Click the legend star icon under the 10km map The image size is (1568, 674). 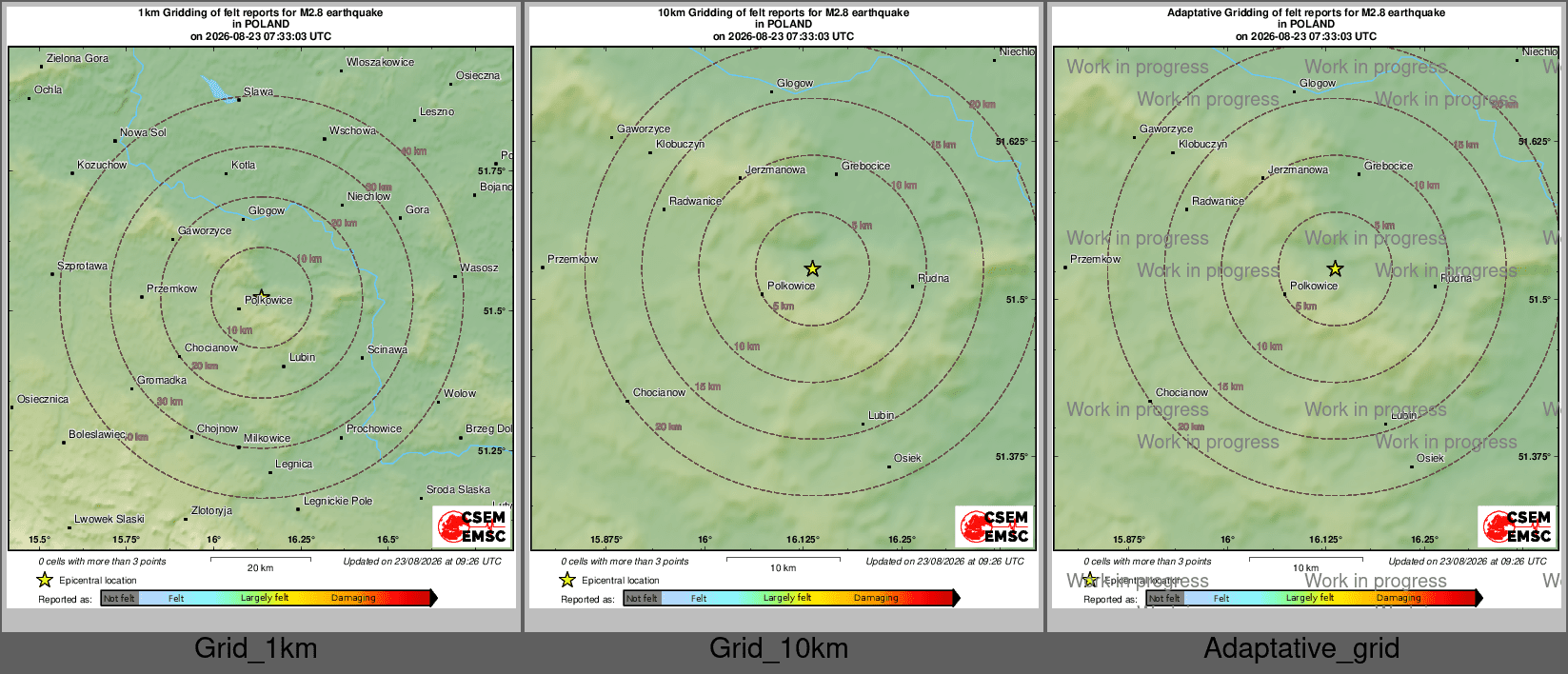click(x=567, y=580)
